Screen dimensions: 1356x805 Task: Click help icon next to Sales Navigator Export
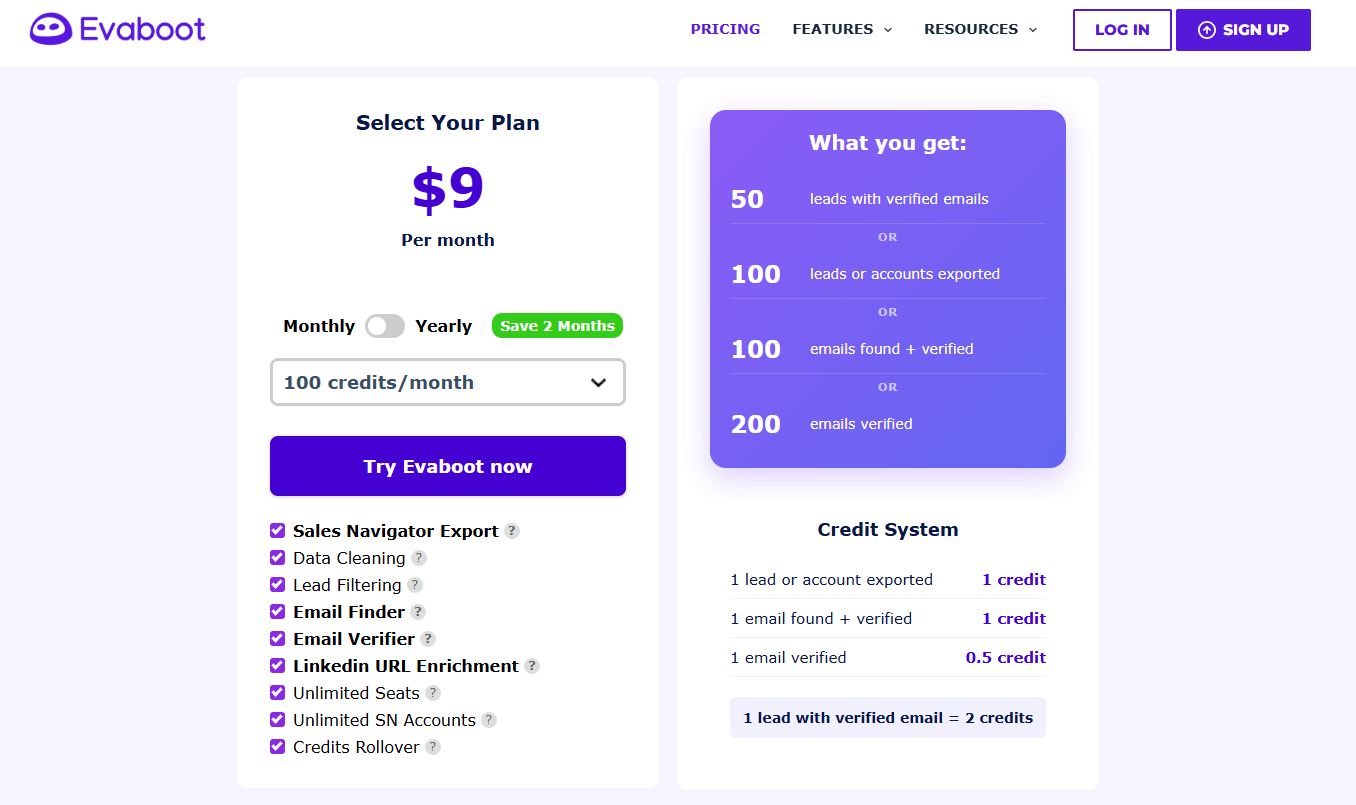click(x=512, y=531)
